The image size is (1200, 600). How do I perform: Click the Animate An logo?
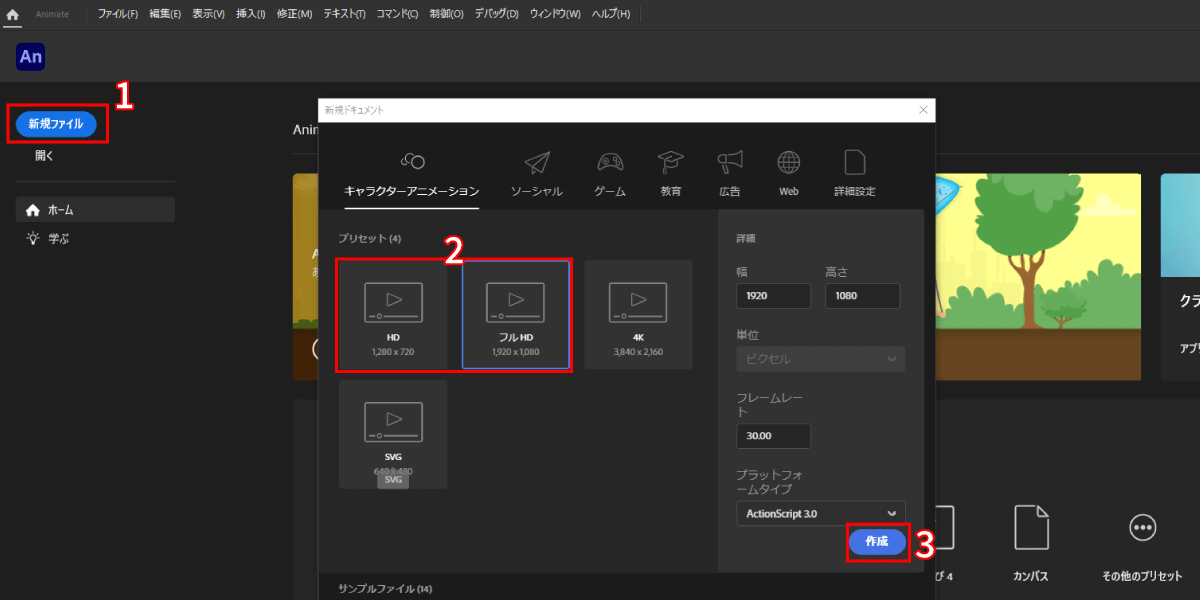(31, 57)
